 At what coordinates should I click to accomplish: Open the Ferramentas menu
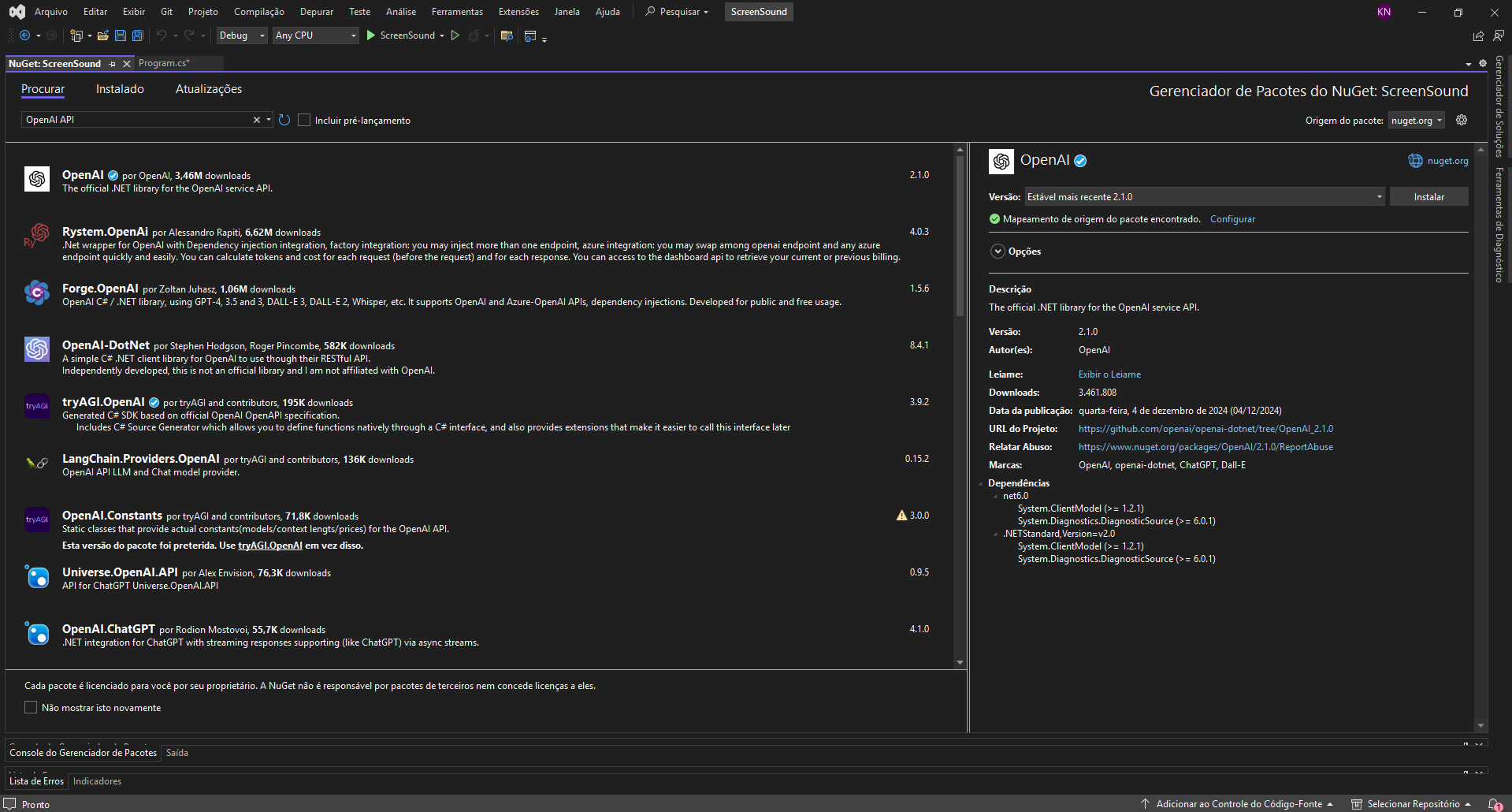(x=457, y=12)
